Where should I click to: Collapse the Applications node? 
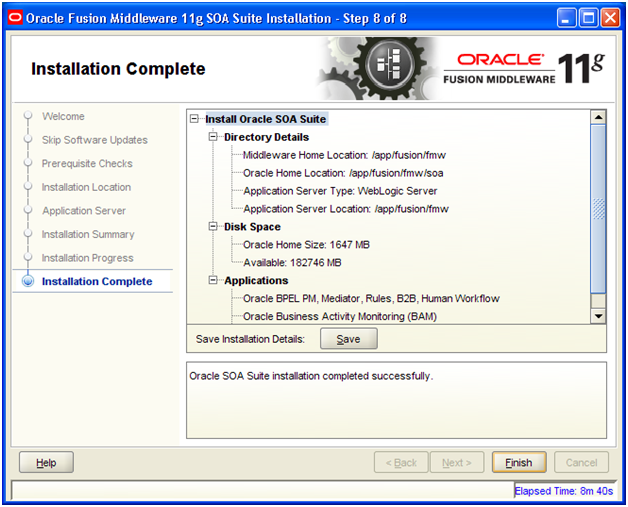coord(213,280)
